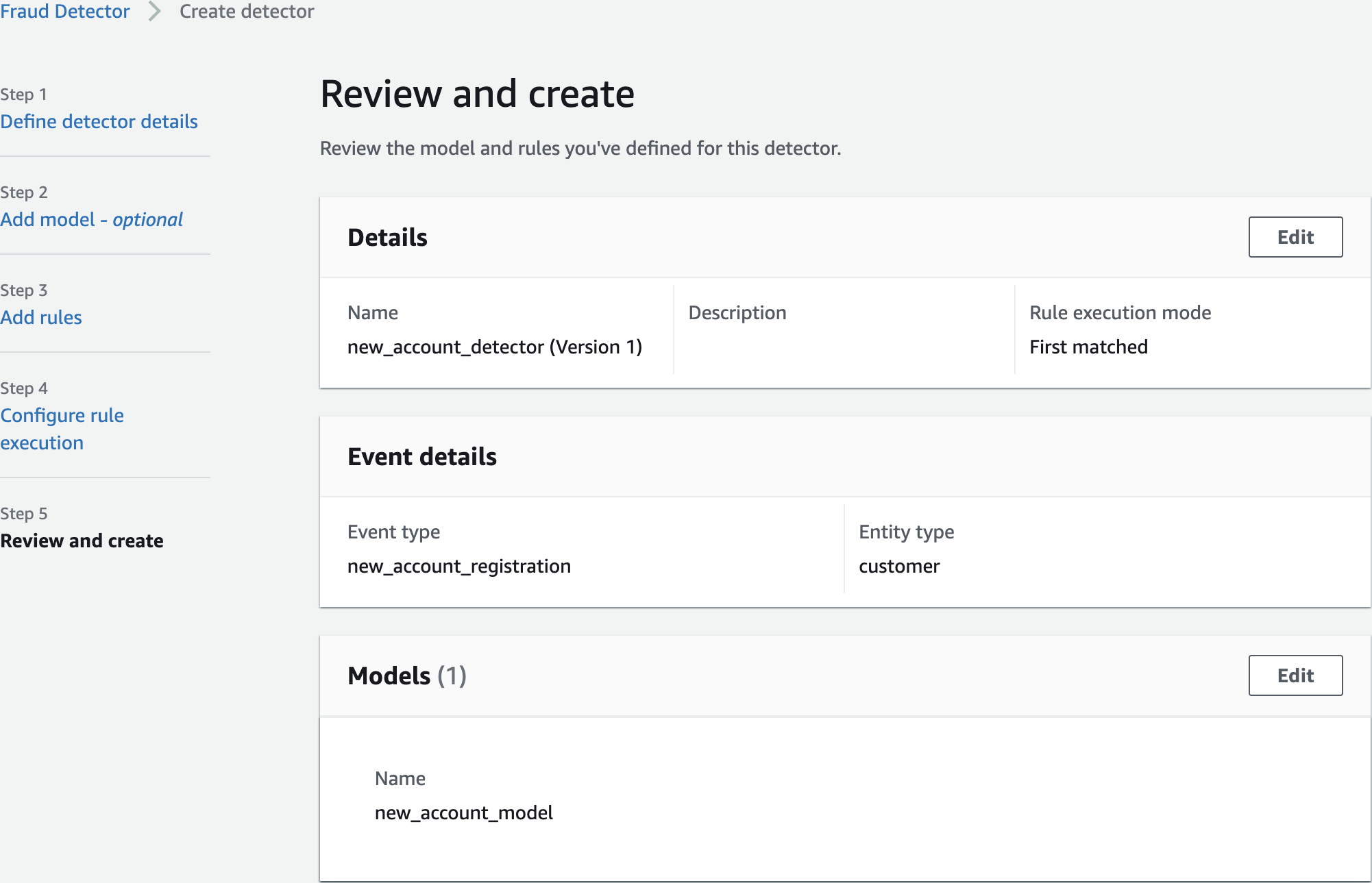1372x883 pixels.
Task: Click the Event details section header
Action: 422,456
